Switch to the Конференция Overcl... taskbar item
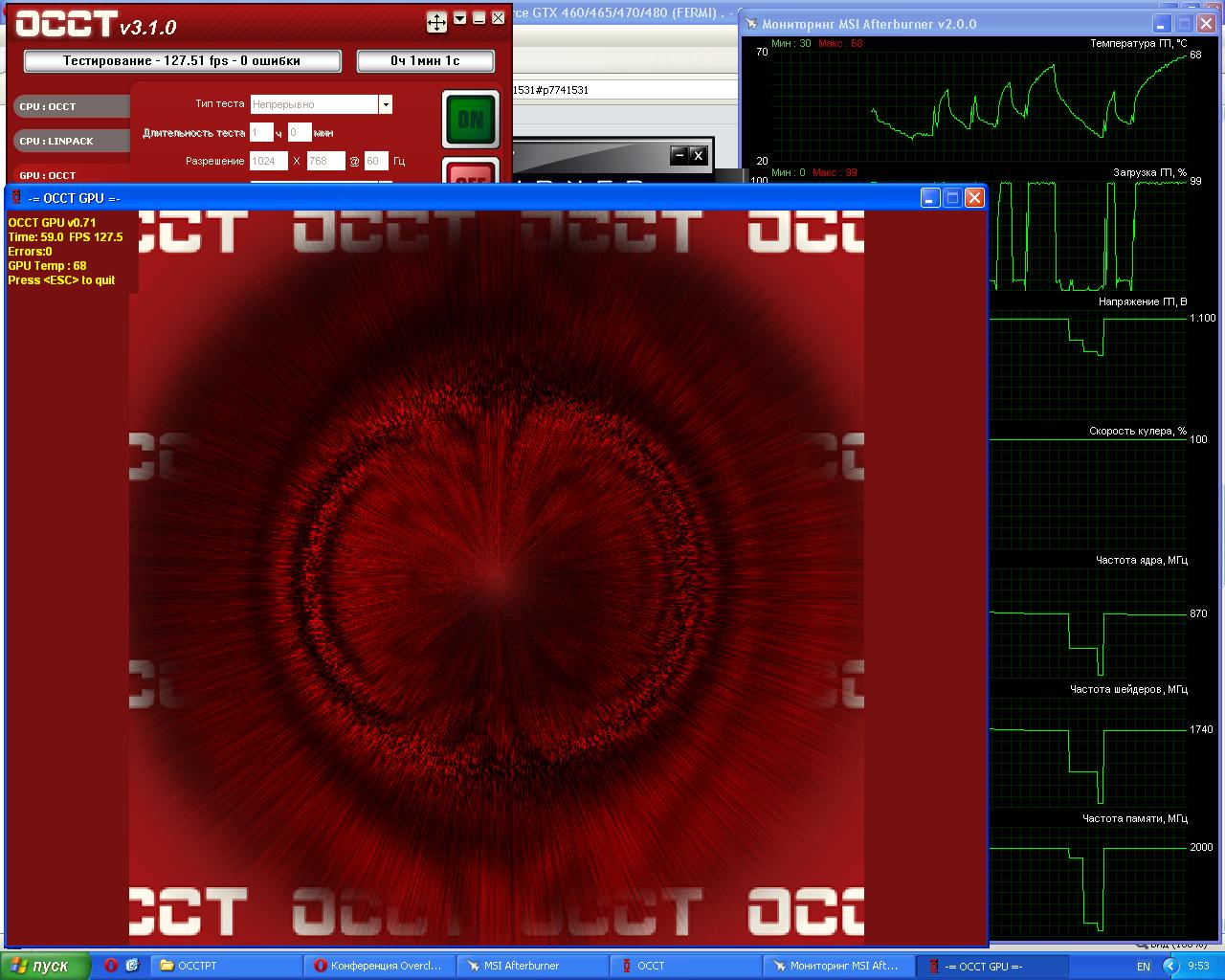The image size is (1225, 980). click(x=380, y=966)
